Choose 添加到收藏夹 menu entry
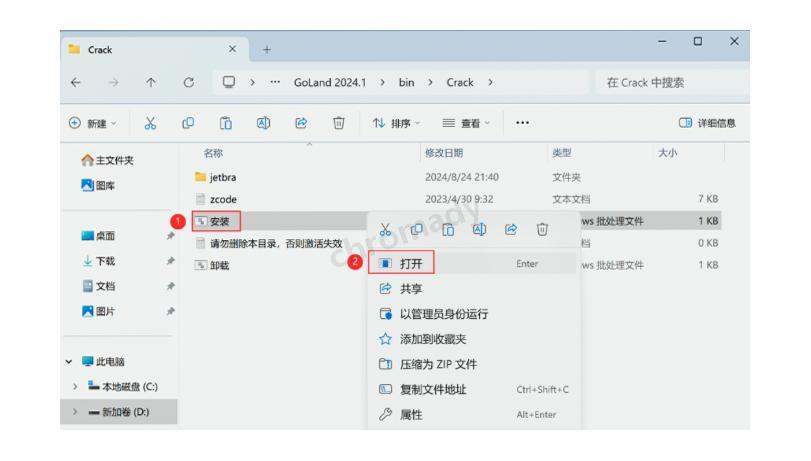The image size is (811, 461). [x=473, y=339]
